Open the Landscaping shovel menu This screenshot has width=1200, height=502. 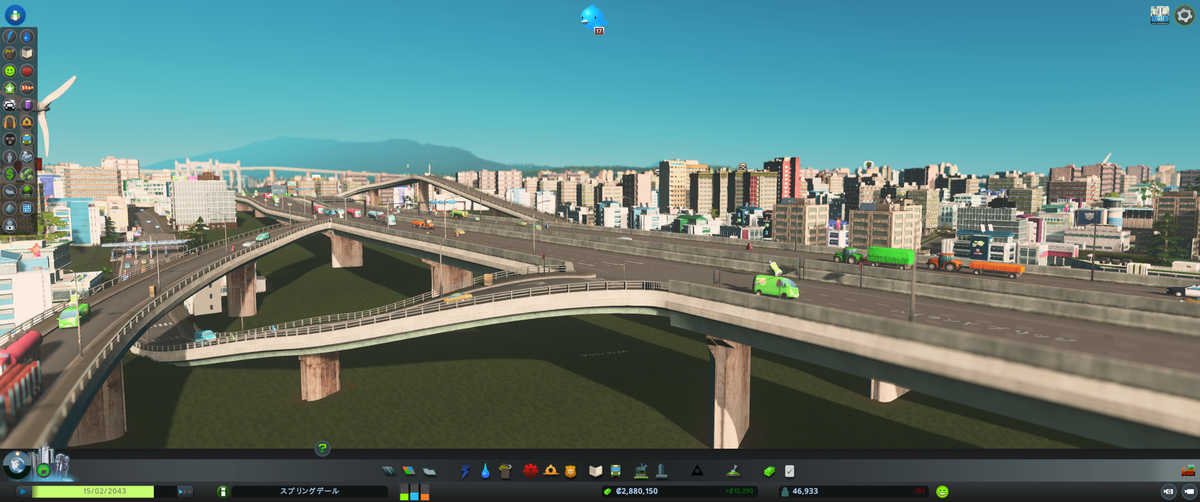click(x=733, y=471)
